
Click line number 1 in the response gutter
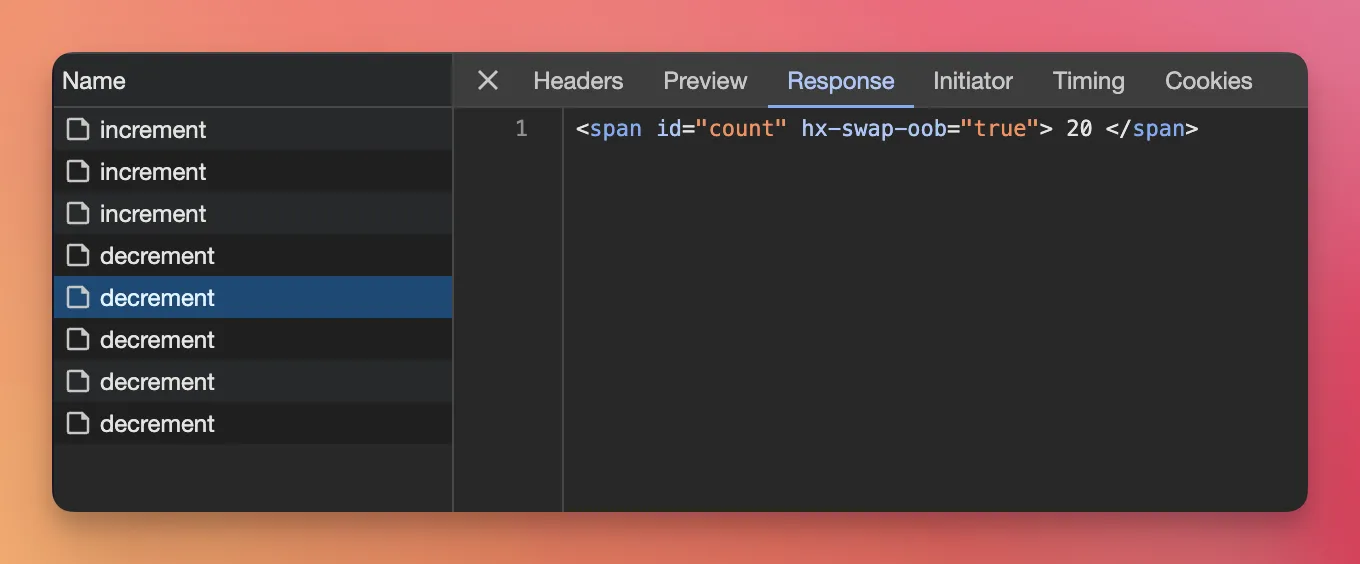click(x=521, y=129)
